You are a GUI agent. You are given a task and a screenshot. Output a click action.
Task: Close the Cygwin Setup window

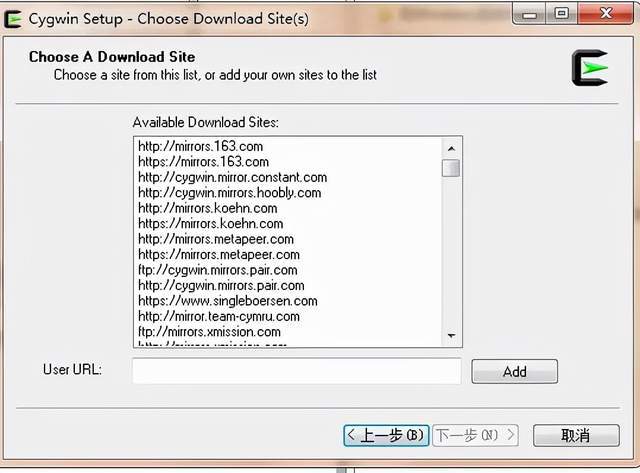pyautogui.click(x=606, y=14)
